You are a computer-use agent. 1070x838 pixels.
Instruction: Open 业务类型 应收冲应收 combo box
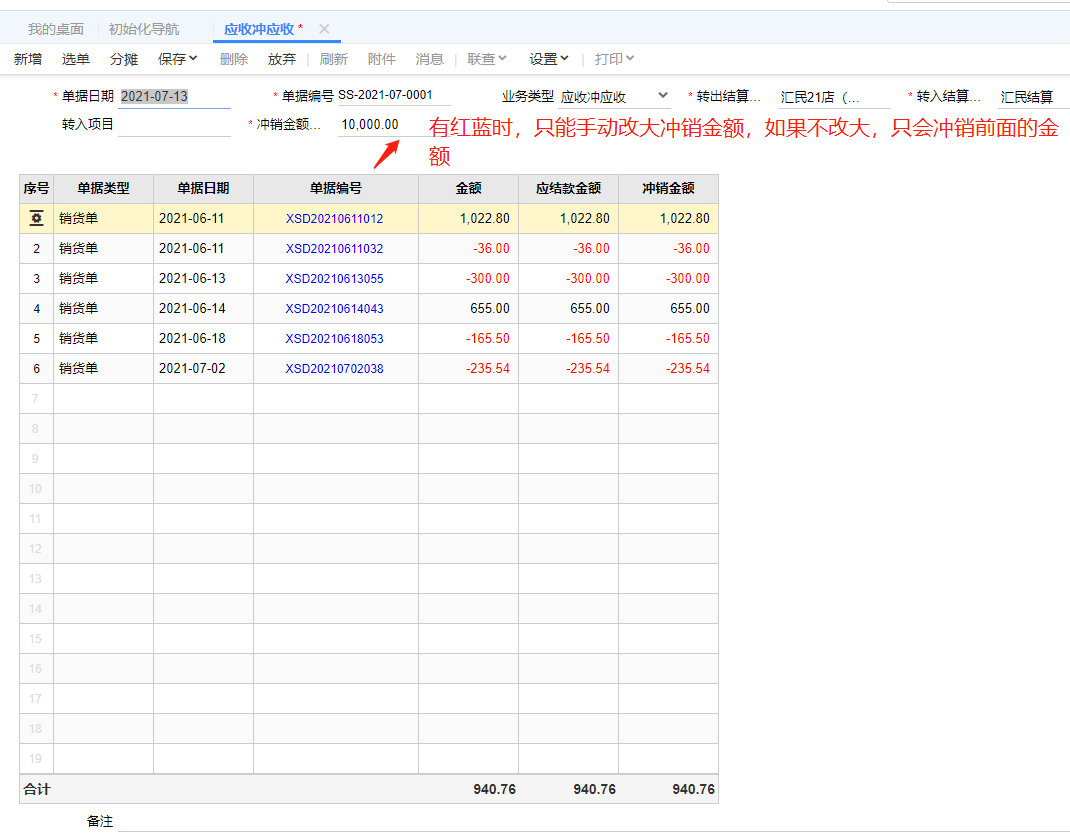[x=614, y=97]
